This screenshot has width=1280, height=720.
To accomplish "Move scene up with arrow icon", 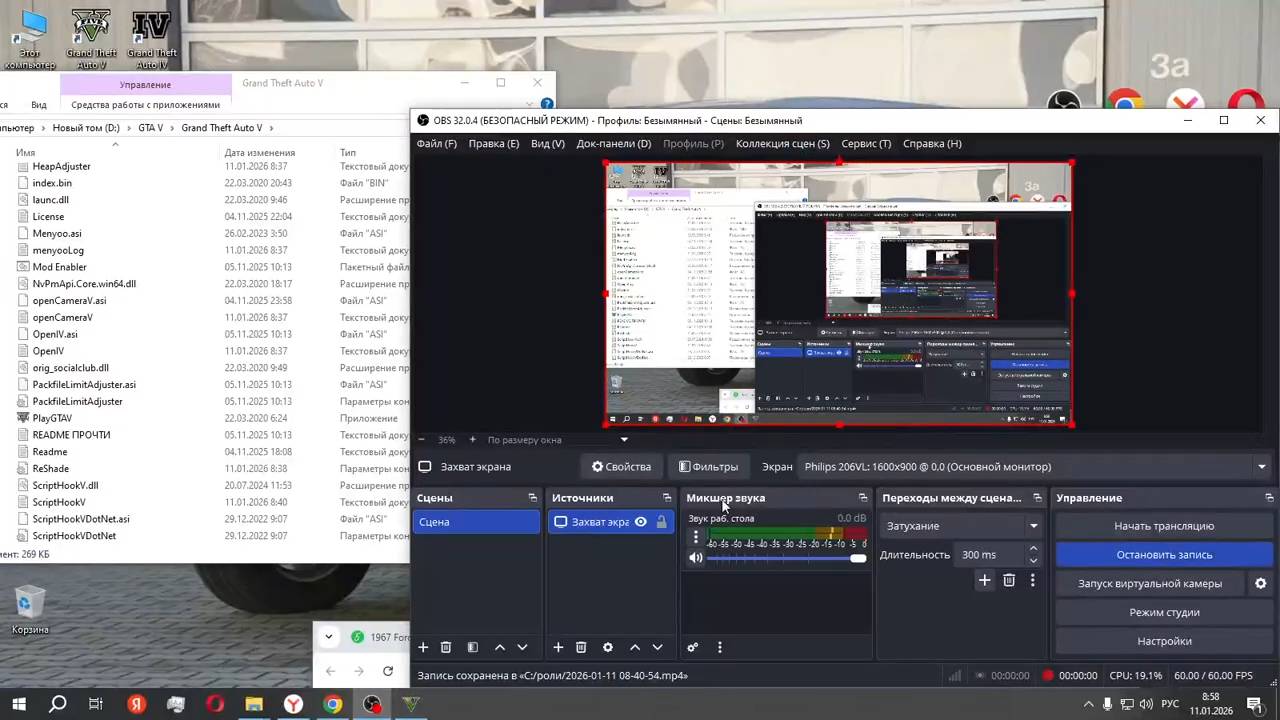I will (x=500, y=648).
